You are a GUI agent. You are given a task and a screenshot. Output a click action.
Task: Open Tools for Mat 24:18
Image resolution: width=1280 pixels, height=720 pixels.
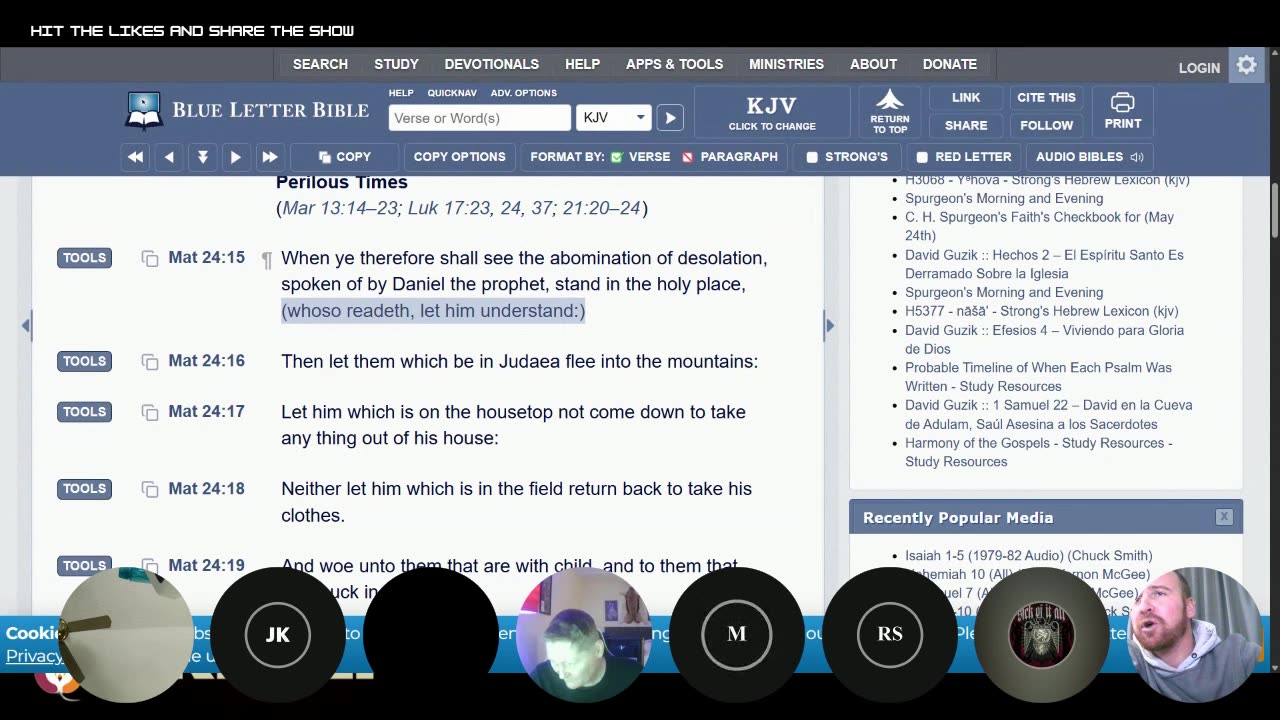pos(84,489)
